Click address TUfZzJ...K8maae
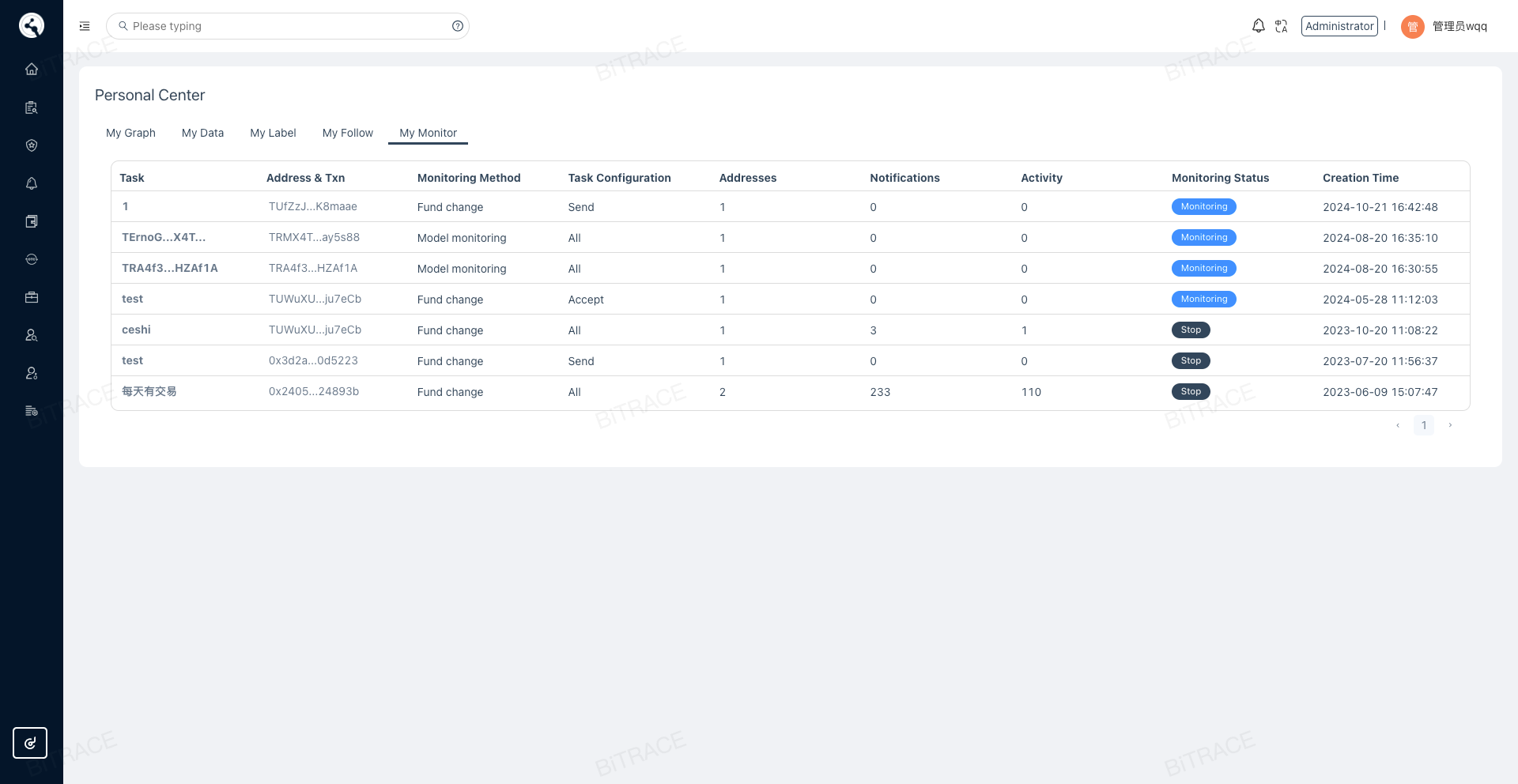Screen dimensions: 1518x784 (313, 207)
